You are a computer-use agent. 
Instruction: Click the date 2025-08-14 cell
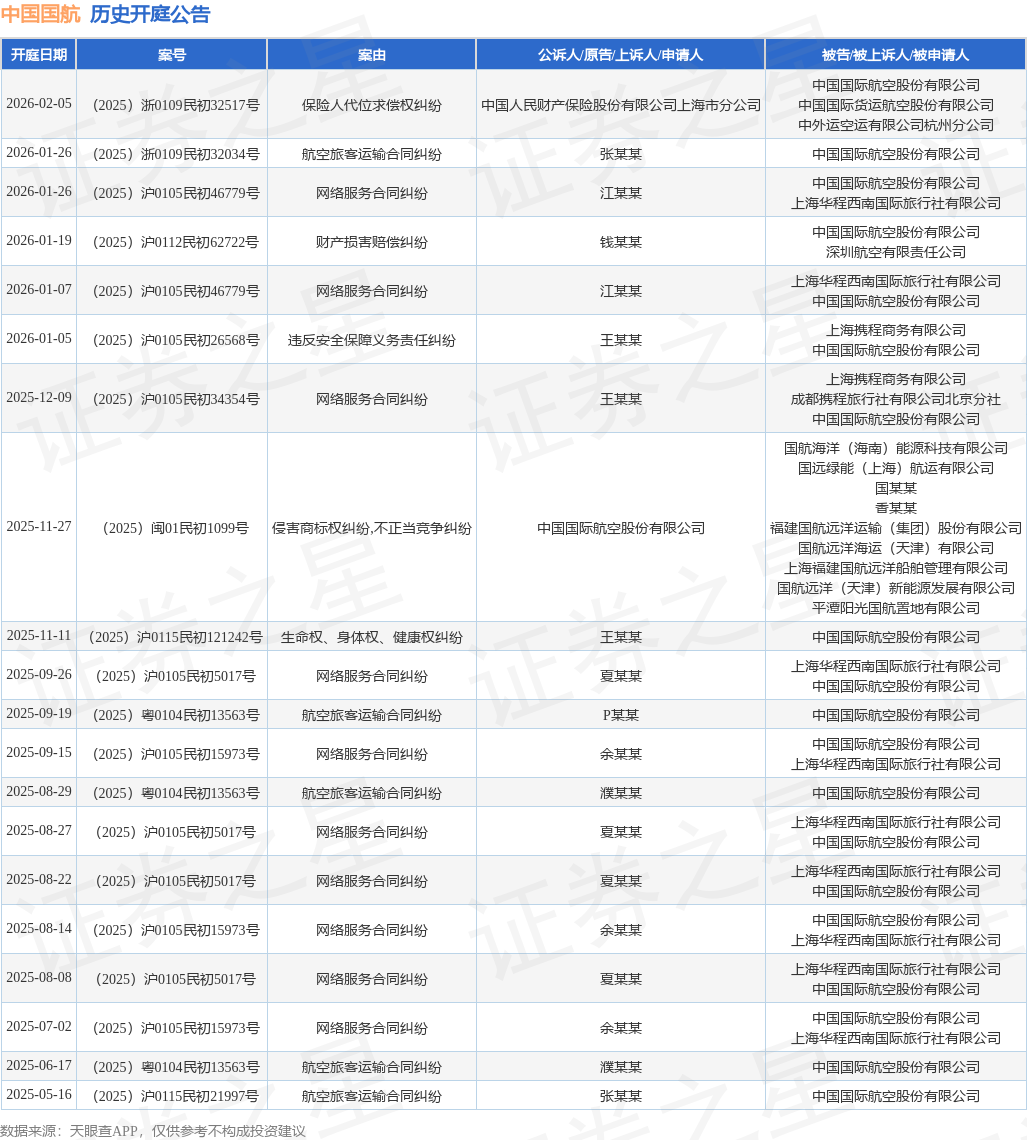39,928
